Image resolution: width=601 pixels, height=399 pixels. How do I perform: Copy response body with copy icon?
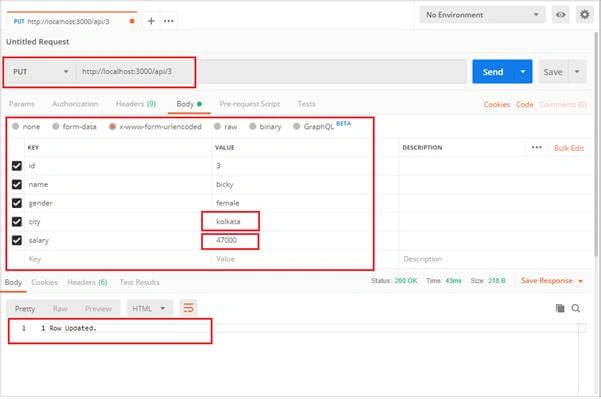560,308
